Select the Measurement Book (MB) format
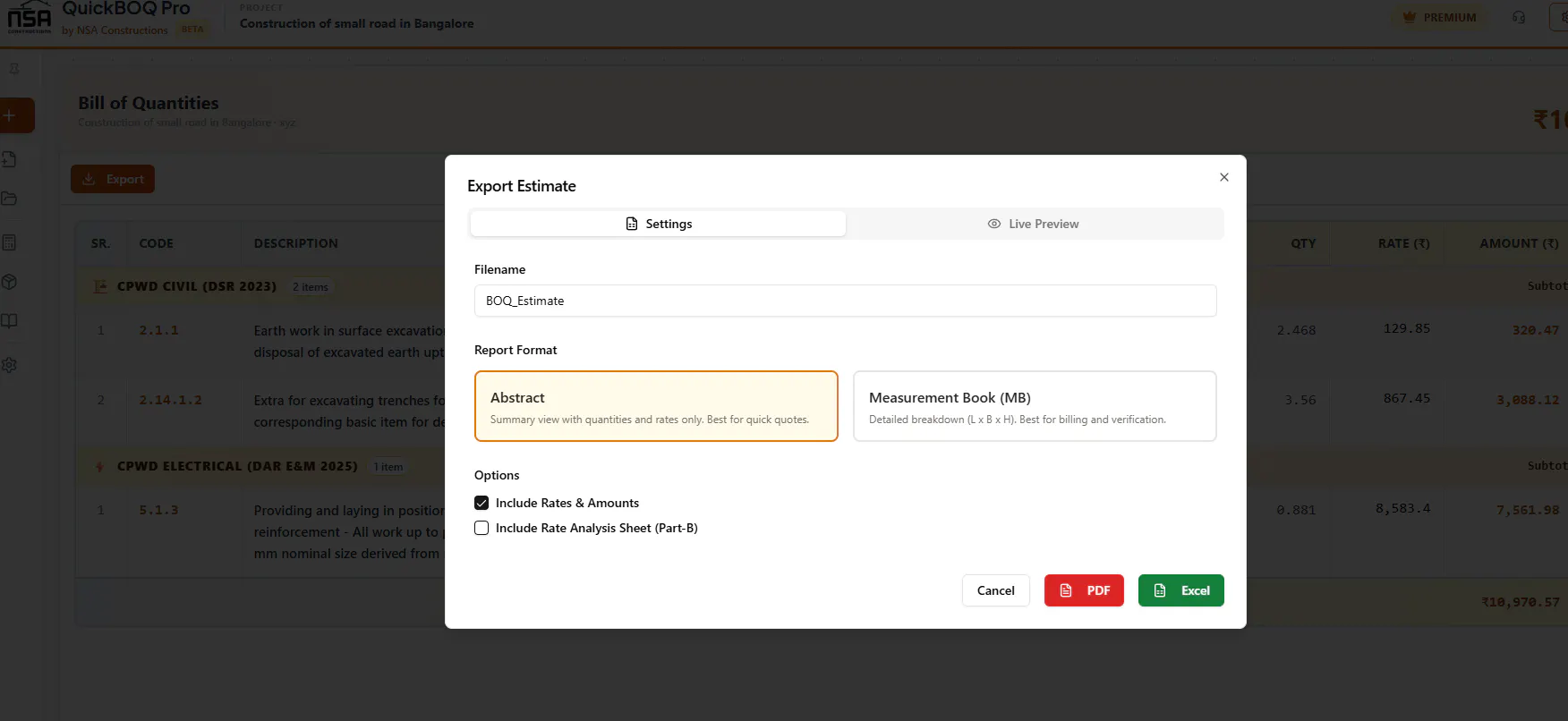 pos(1035,406)
